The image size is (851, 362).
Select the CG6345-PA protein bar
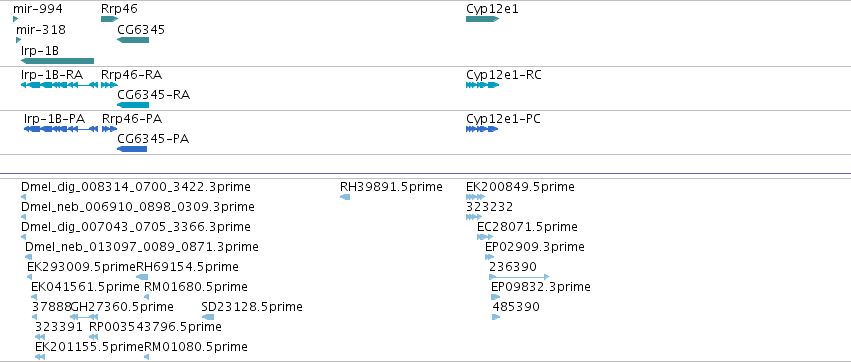(132, 149)
